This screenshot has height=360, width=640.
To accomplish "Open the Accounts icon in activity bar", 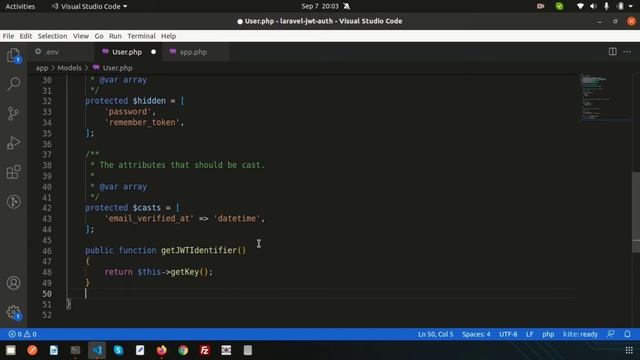I will click(13, 283).
